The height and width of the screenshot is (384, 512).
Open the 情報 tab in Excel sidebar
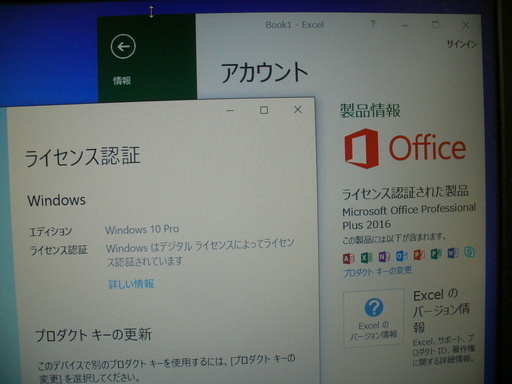click(122, 80)
